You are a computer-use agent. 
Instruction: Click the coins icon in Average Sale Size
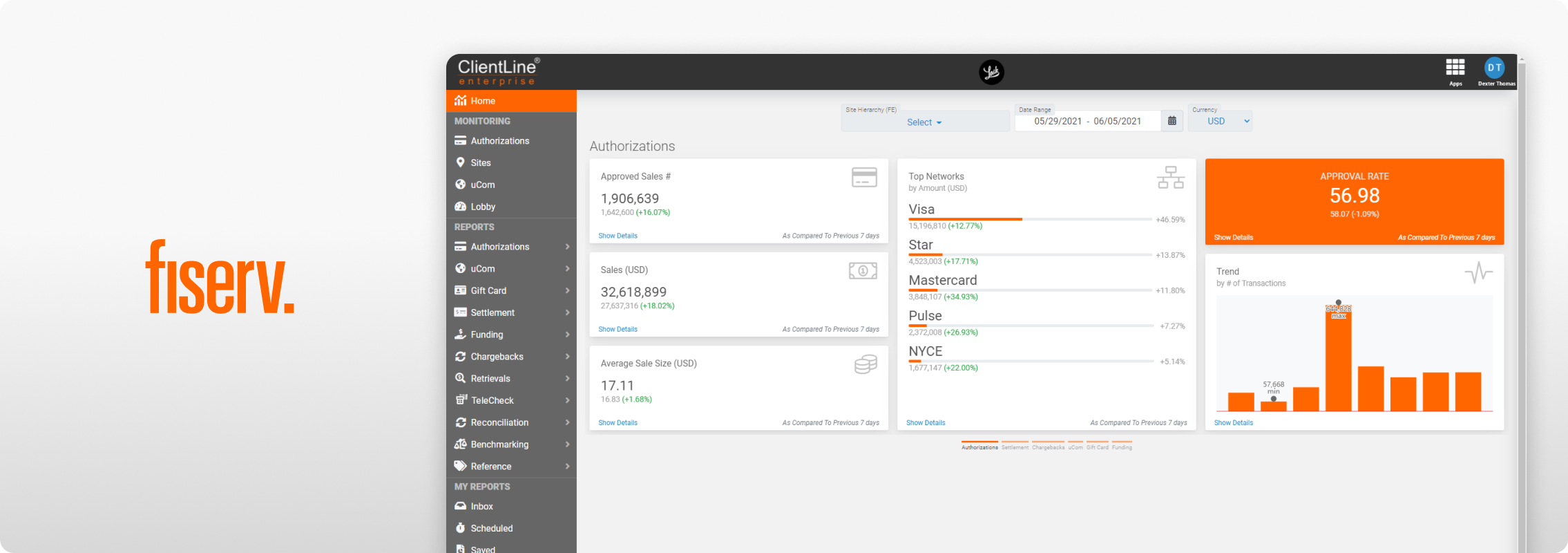coord(866,364)
